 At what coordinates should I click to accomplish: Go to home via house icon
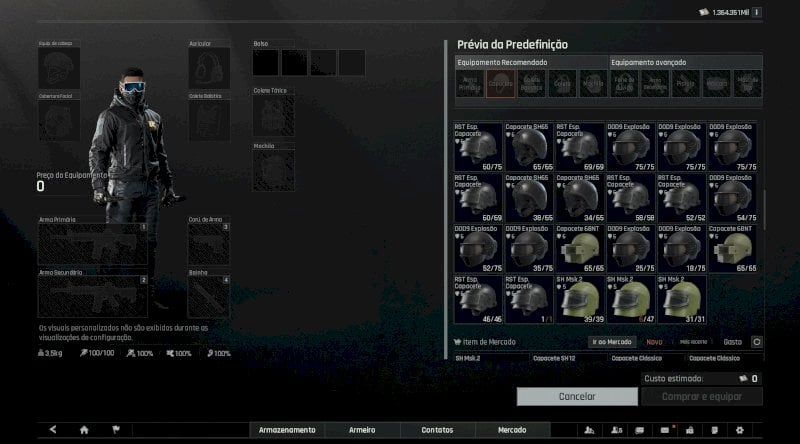click(x=84, y=430)
